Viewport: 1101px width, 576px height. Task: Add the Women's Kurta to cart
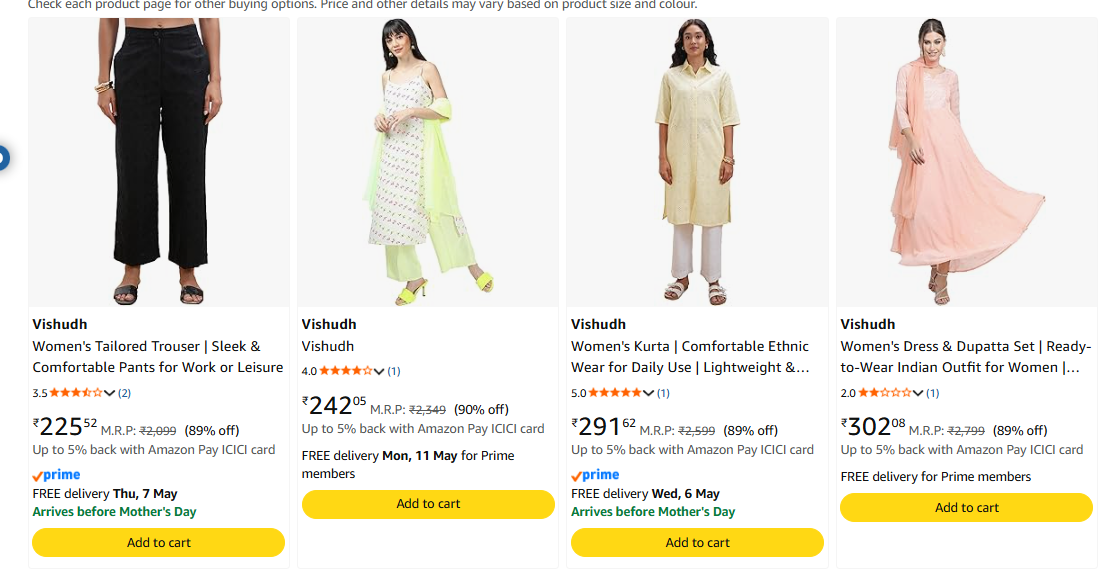[x=697, y=543]
